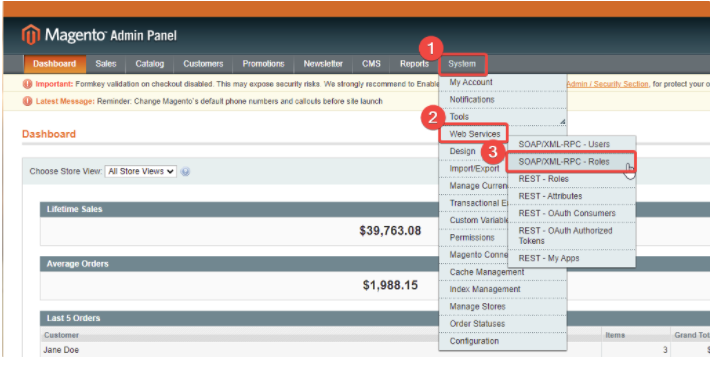Open the Newsletter menu
Image resolution: width=714 pixels, height=369 pixels.
(323, 64)
